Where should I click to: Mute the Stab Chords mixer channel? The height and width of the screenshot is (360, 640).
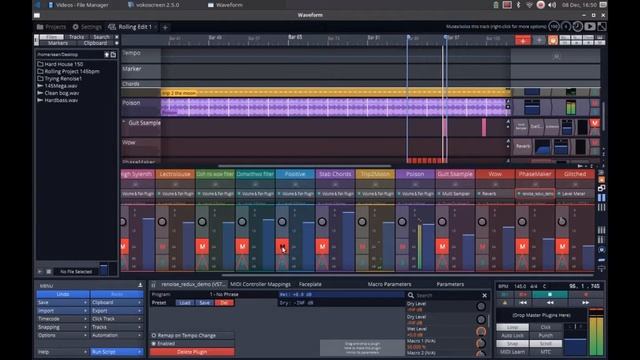coord(322,246)
